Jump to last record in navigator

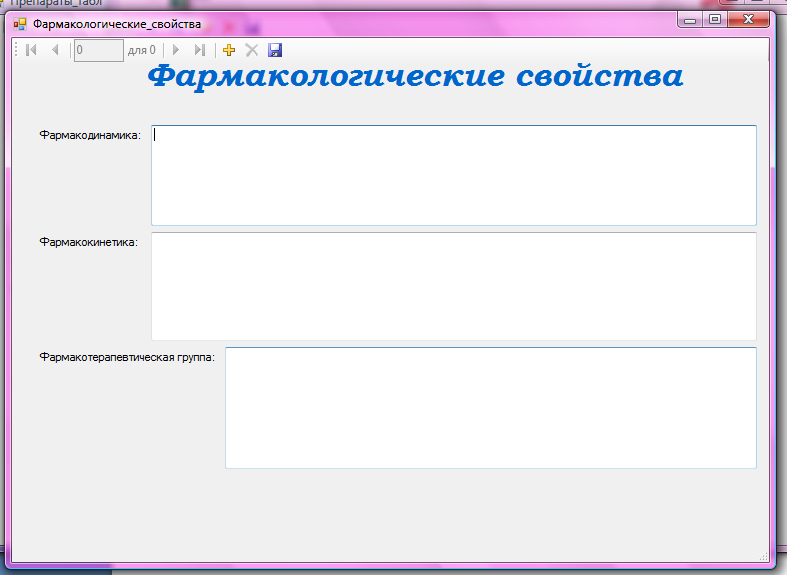pyautogui.click(x=200, y=50)
